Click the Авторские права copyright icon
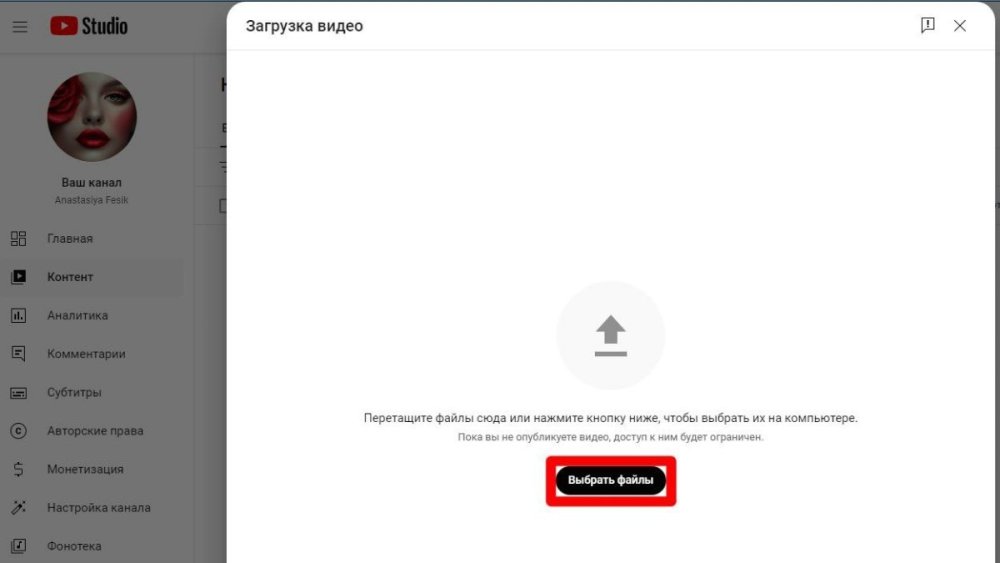The width and height of the screenshot is (1000, 563). point(18,431)
